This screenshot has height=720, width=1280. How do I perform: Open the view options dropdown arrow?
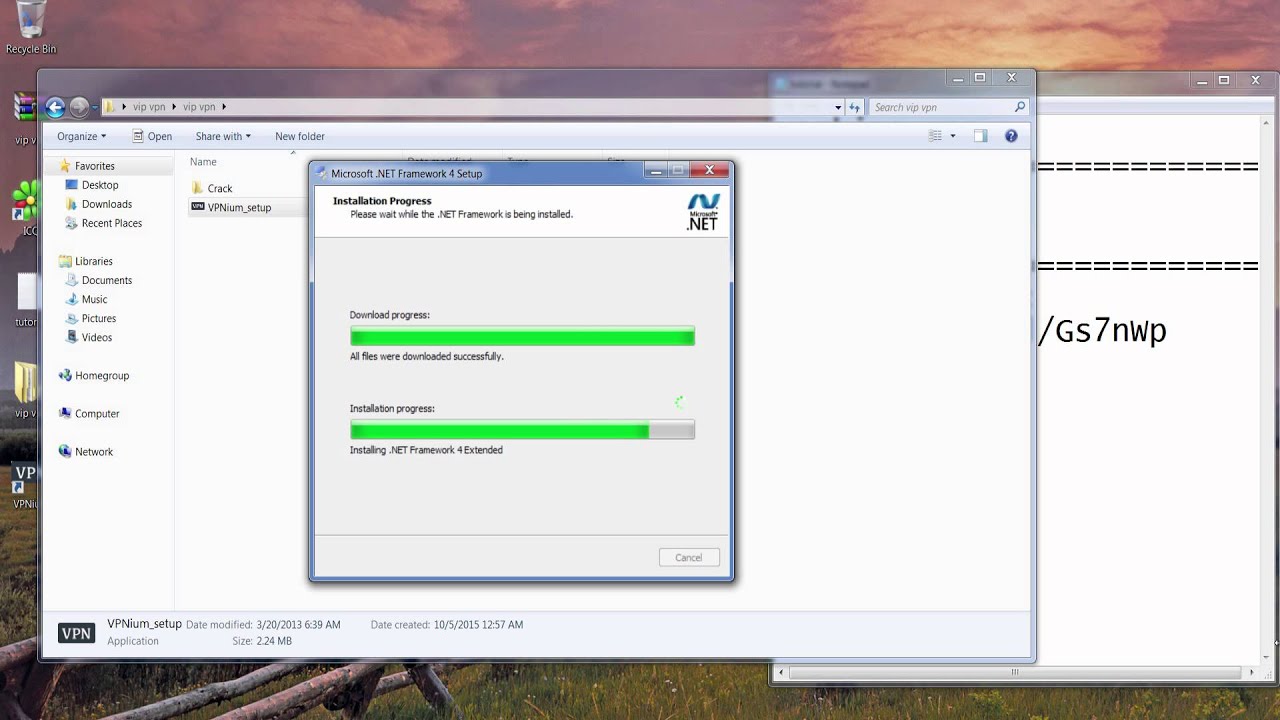tap(952, 136)
